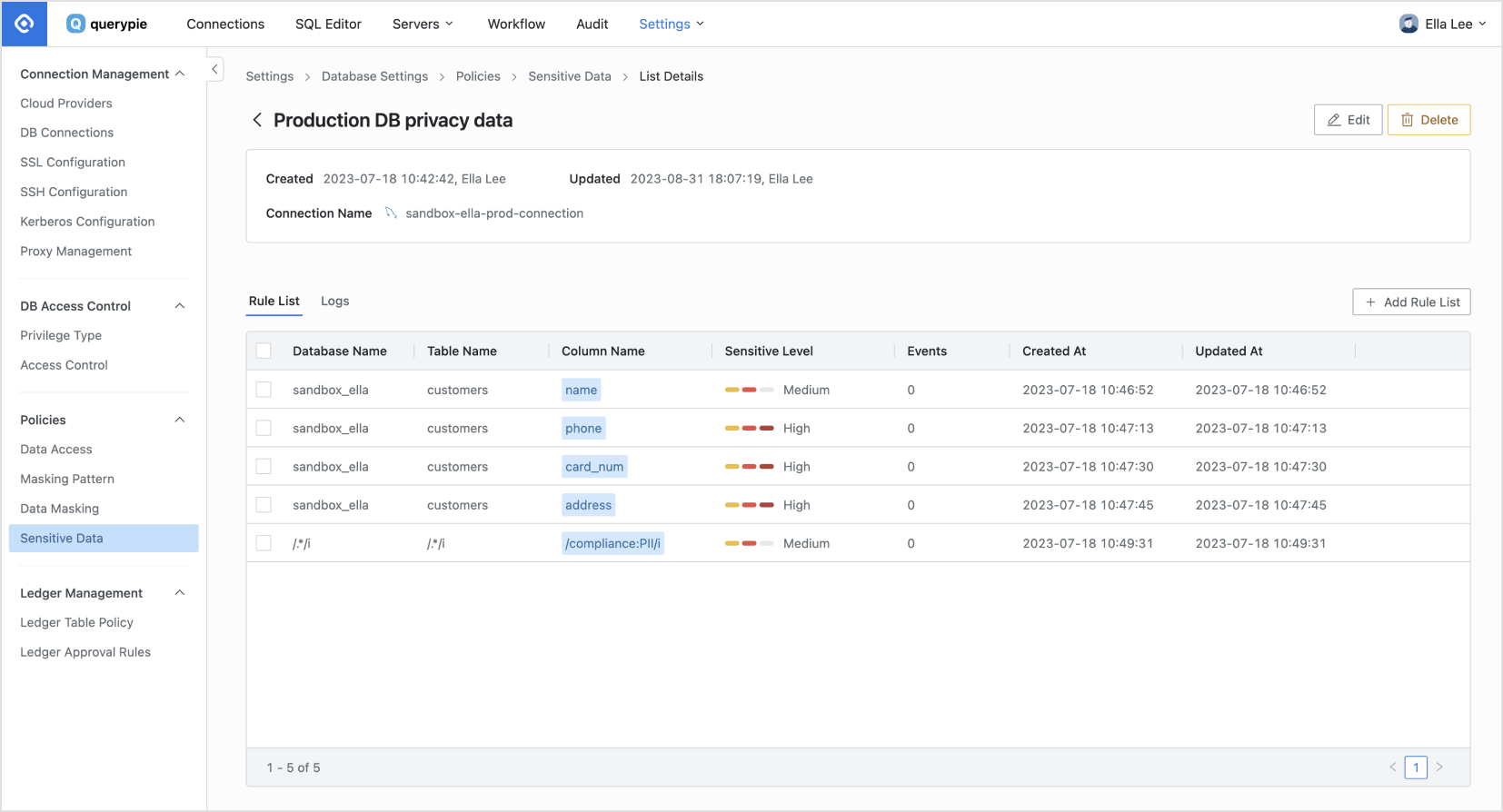
Task: Click the querypie brand logo
Action: (x=106, y=24)
